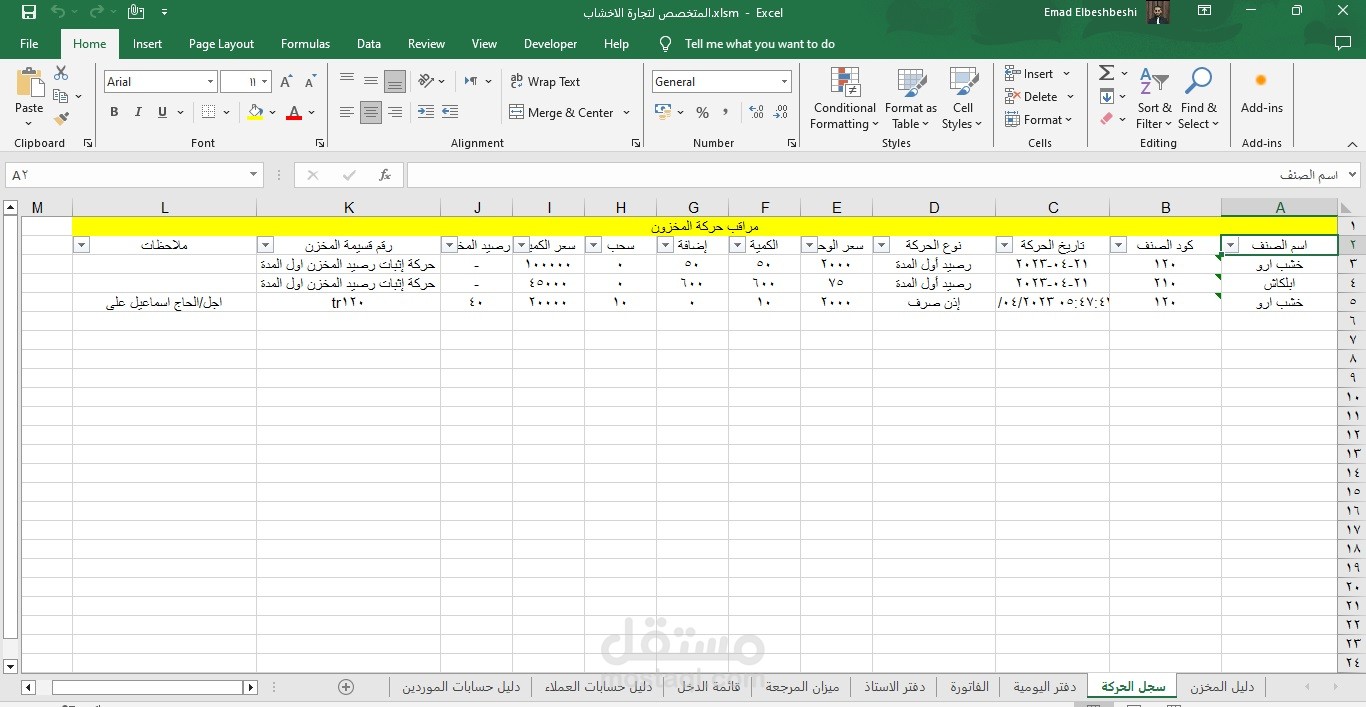Click the Comma Style icon
This screenshot has height=707, width=1366.
pos(725,113)
